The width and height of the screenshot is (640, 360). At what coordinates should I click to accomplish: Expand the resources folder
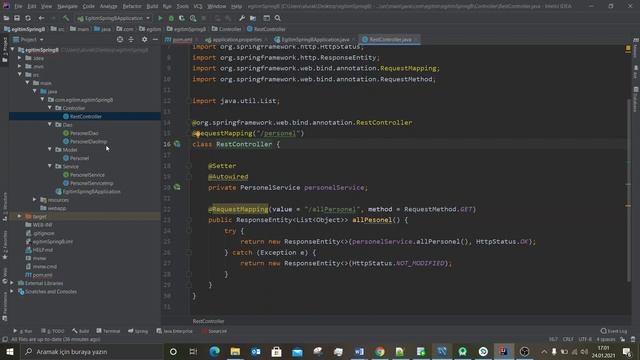coord(35,200)
